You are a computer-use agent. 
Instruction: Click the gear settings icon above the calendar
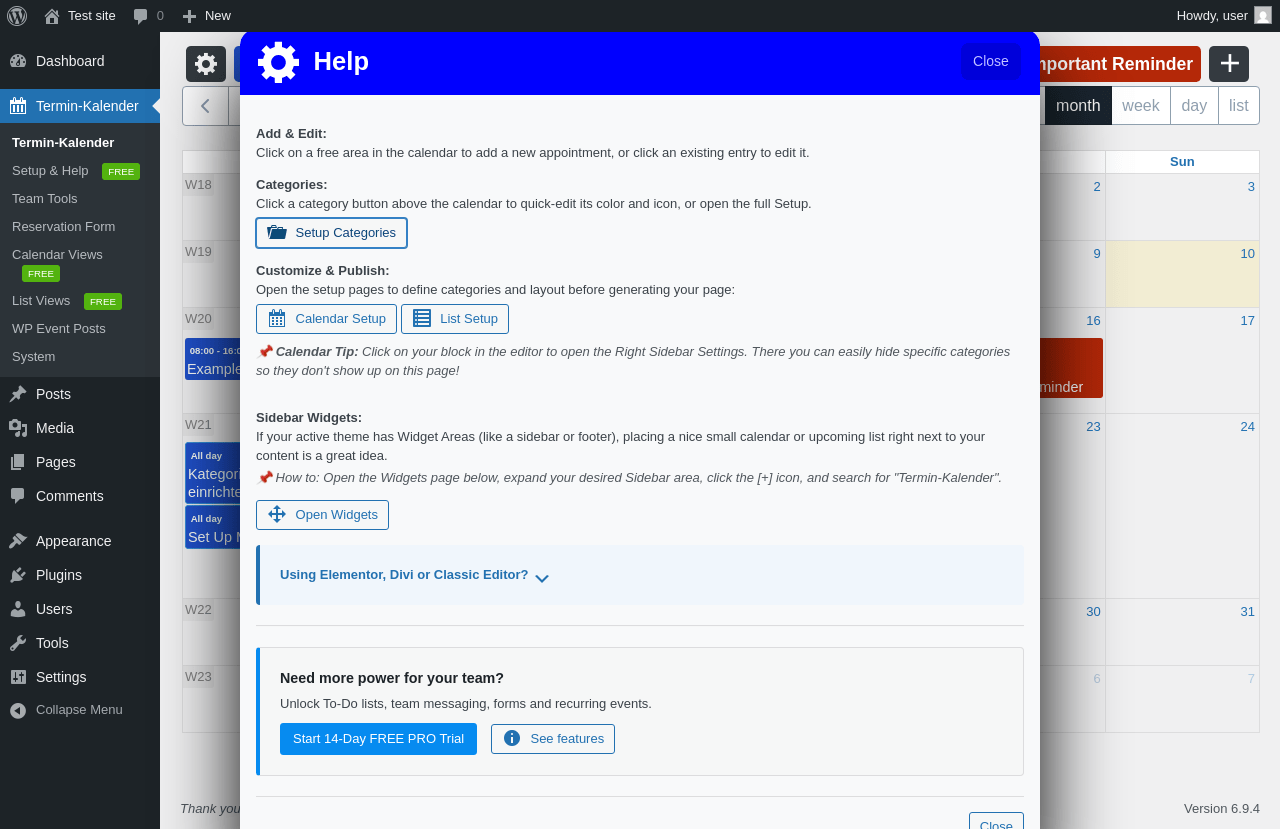pos(206,64)
